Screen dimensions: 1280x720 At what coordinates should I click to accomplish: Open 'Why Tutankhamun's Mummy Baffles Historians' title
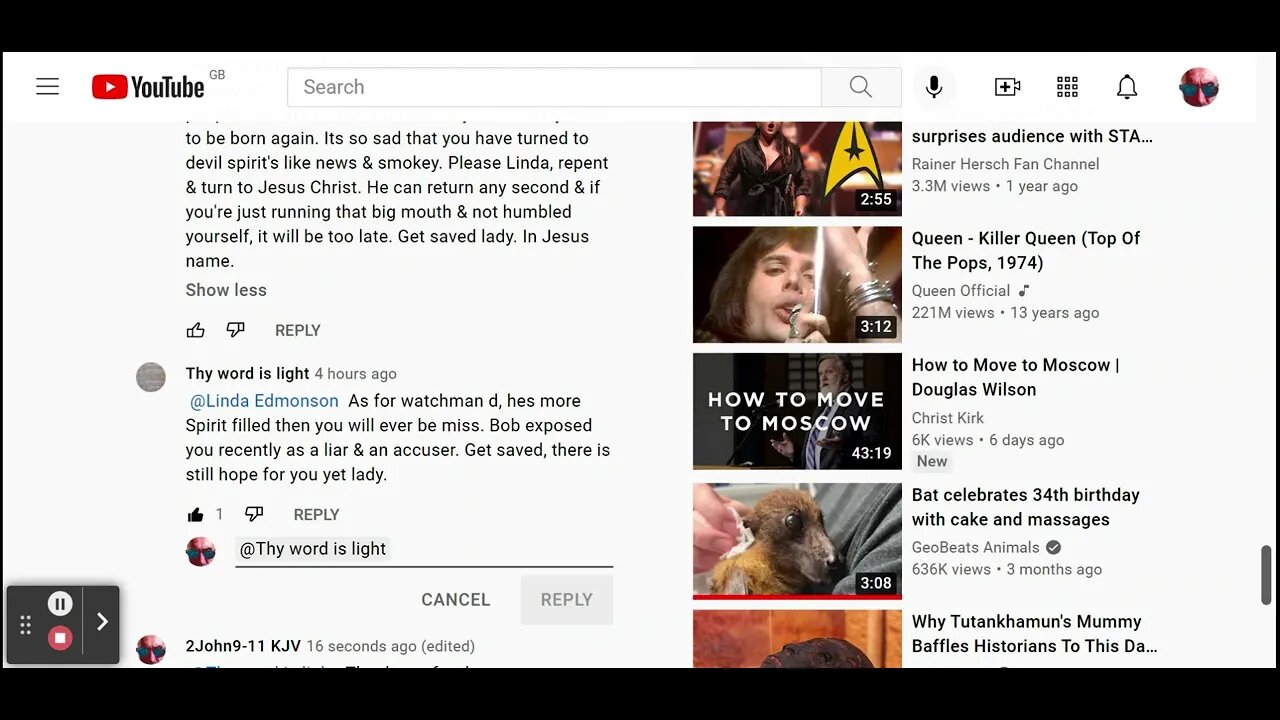1035,634
